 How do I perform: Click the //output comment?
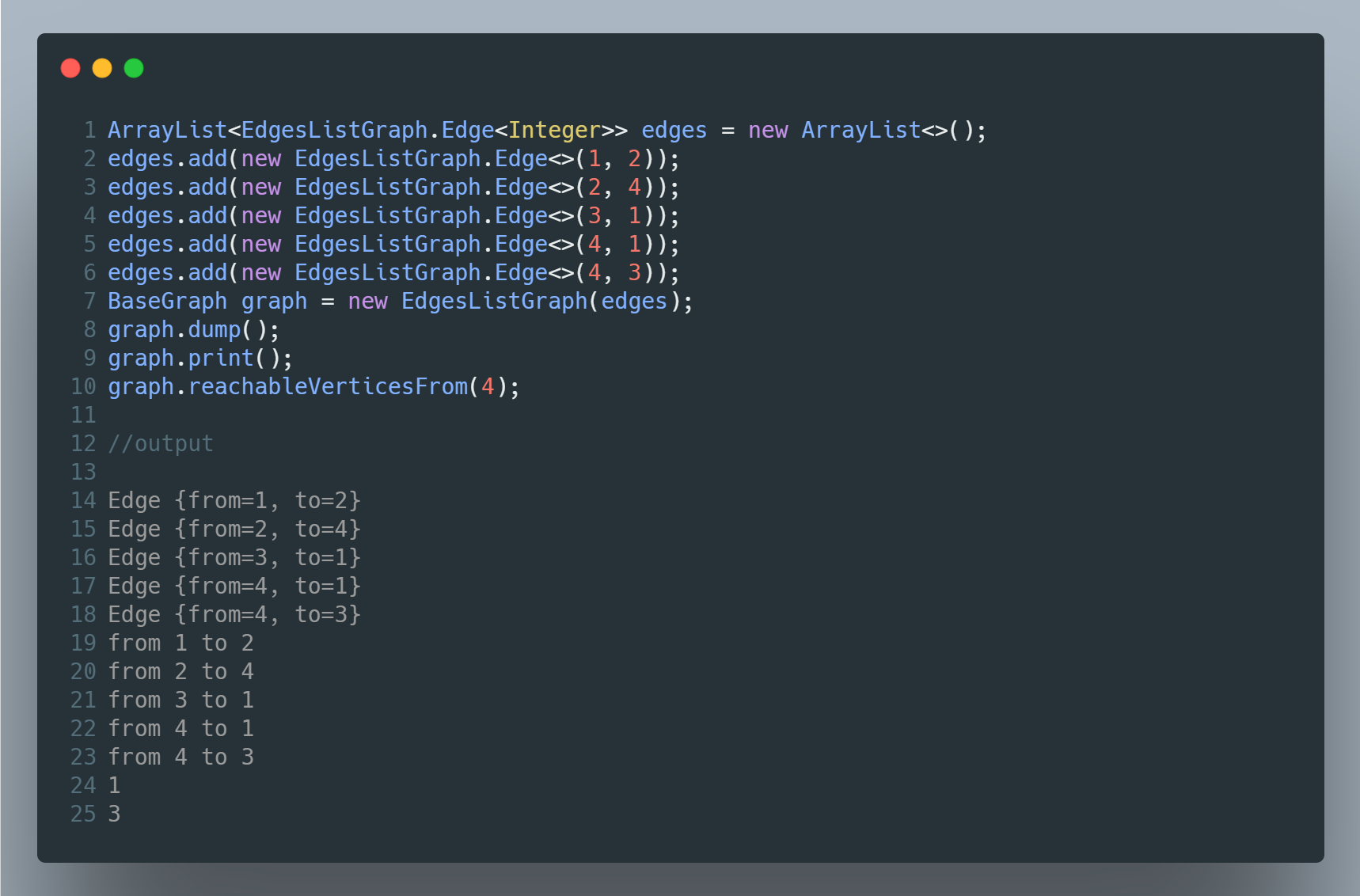(x=161, y=443)
